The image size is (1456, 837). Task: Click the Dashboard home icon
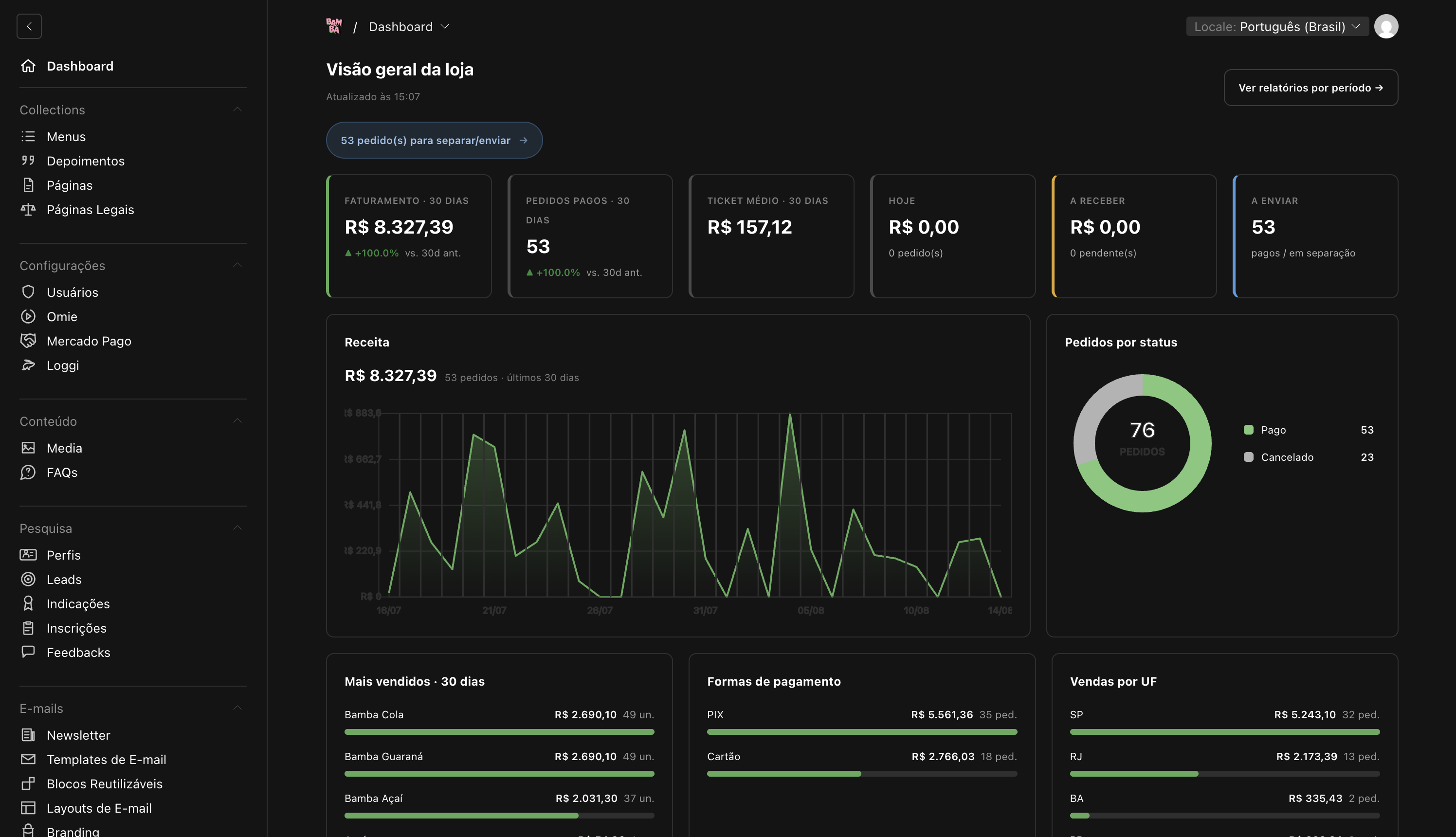point(28,66)
